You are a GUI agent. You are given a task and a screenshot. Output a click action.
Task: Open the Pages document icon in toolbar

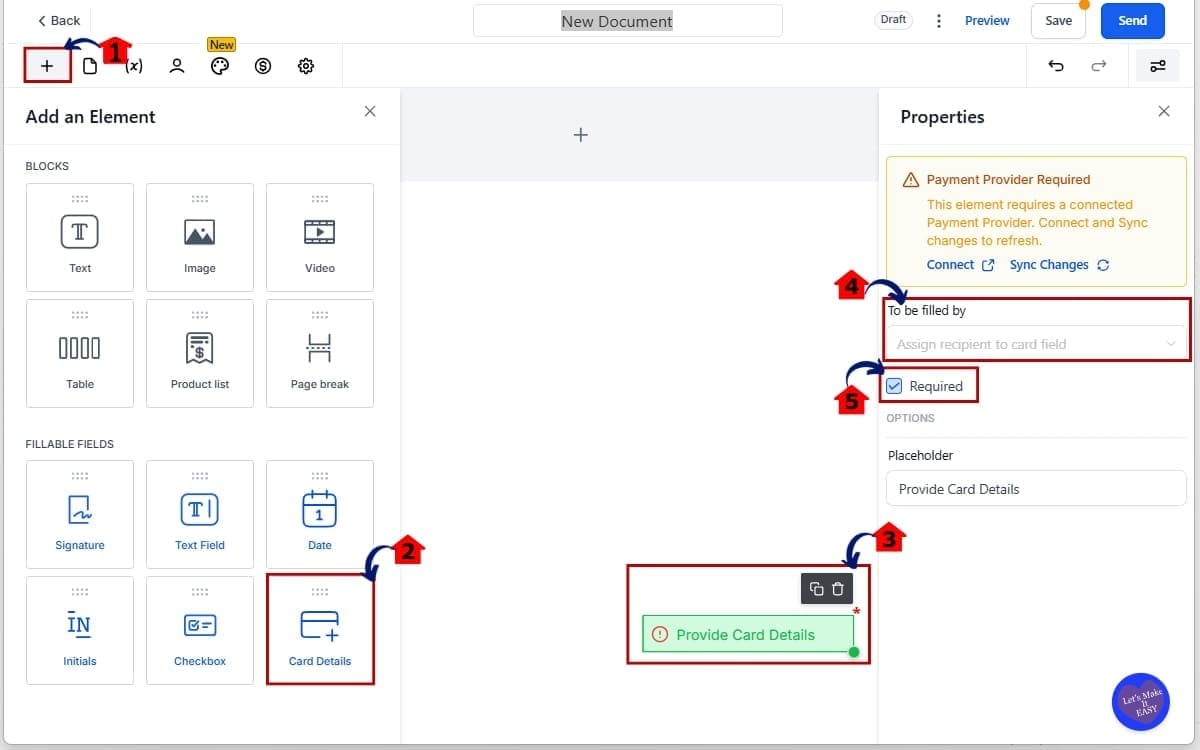click(x=90, y=66)
